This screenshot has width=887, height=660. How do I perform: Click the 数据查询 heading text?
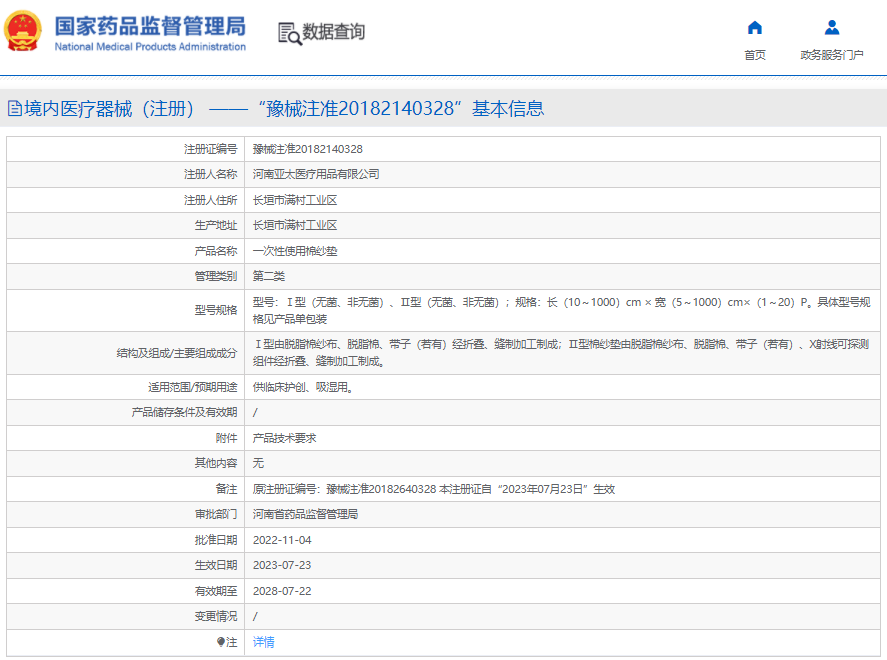(x=334, y=32)
